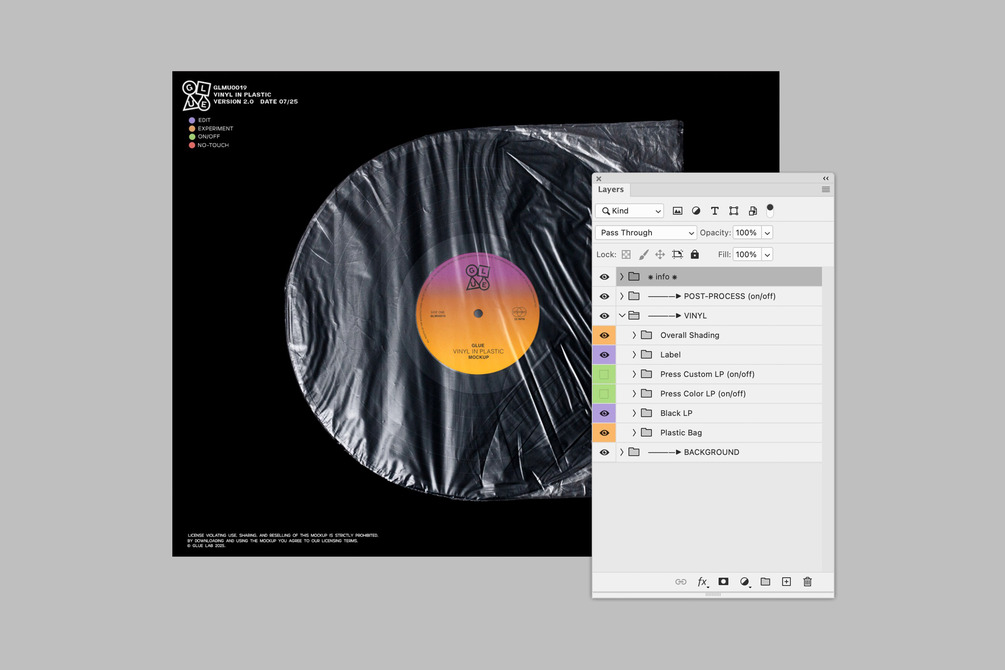This screenshot has height=670, width=1005.
Task: Open the Fill slider dropdown arrow
Action: coord(767,255)
